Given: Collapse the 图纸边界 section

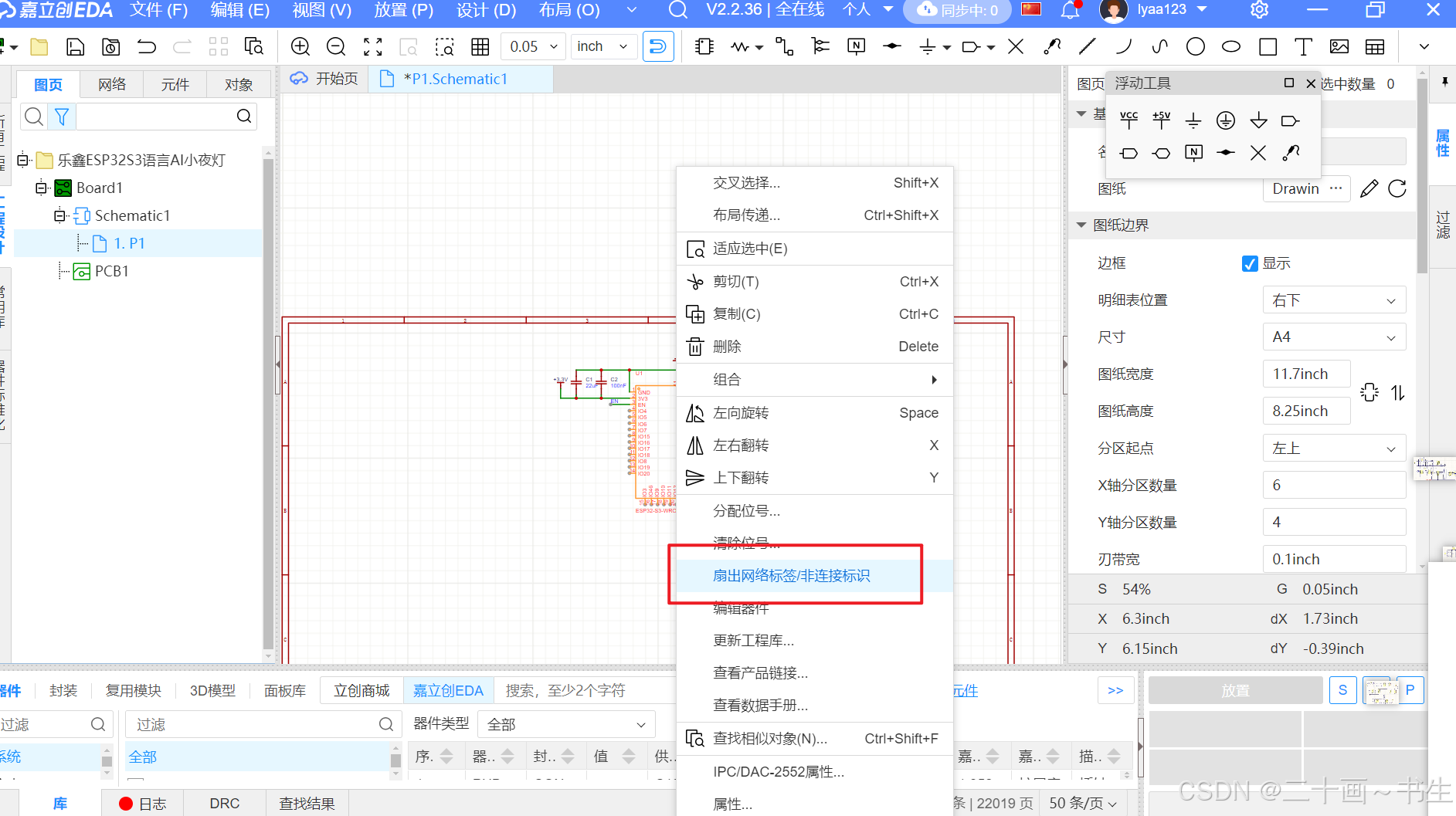Looking at the screenshot, I should 1081,225.
